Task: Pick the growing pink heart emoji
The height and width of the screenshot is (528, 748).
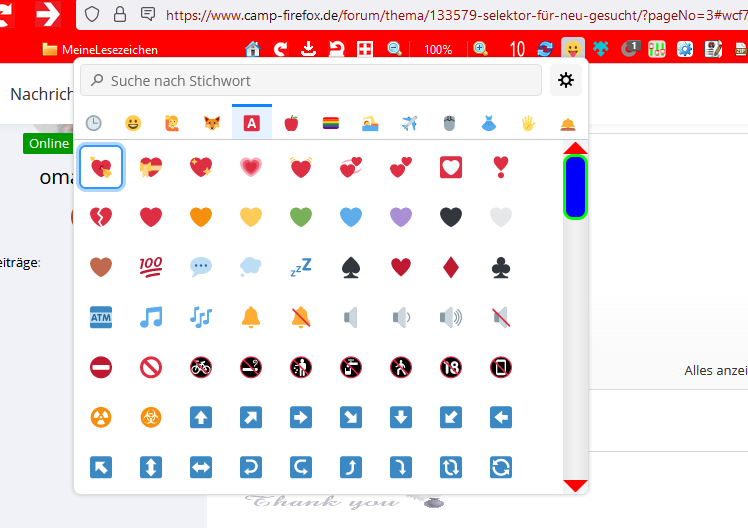Action: coord(251,167)
